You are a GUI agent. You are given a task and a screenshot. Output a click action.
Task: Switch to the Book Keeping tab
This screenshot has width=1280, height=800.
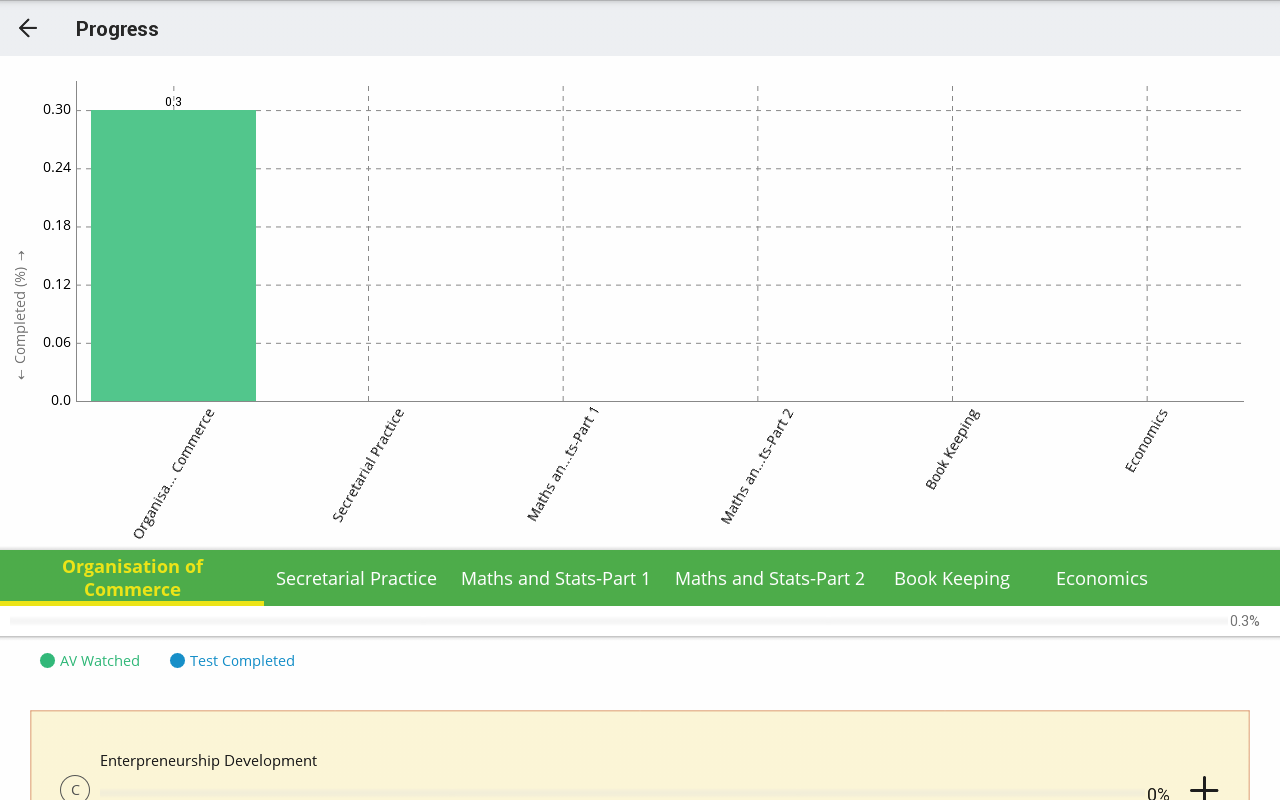click(x=952, y=578)
